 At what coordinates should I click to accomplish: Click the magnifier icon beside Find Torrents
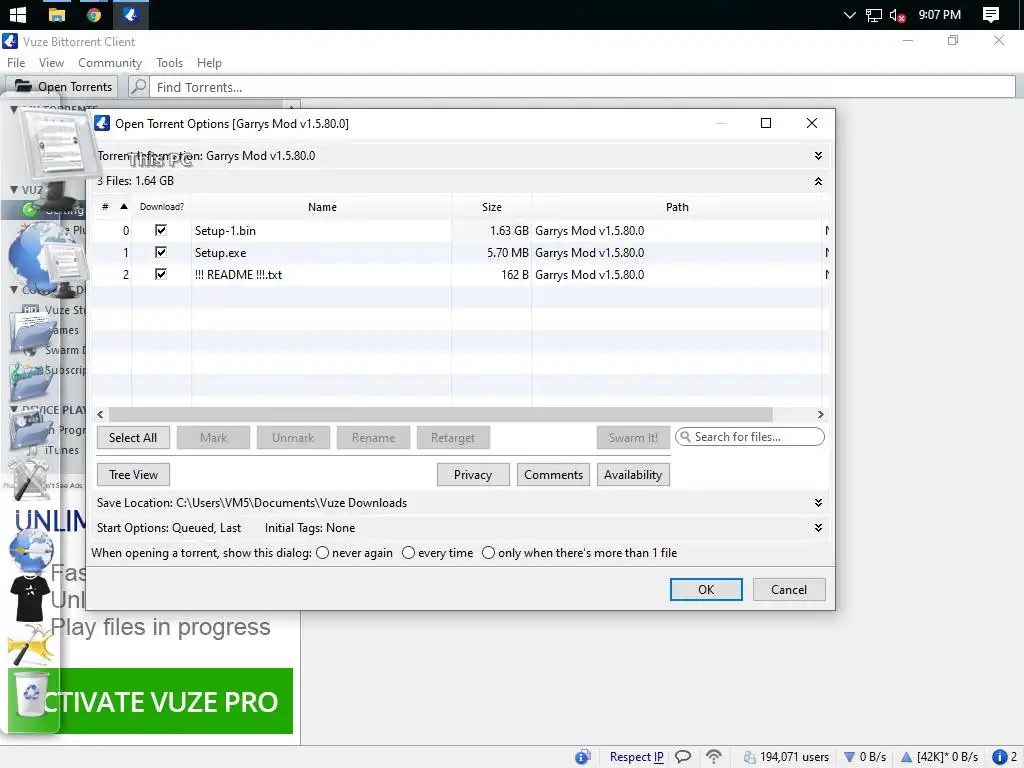[x=138, y=86]
